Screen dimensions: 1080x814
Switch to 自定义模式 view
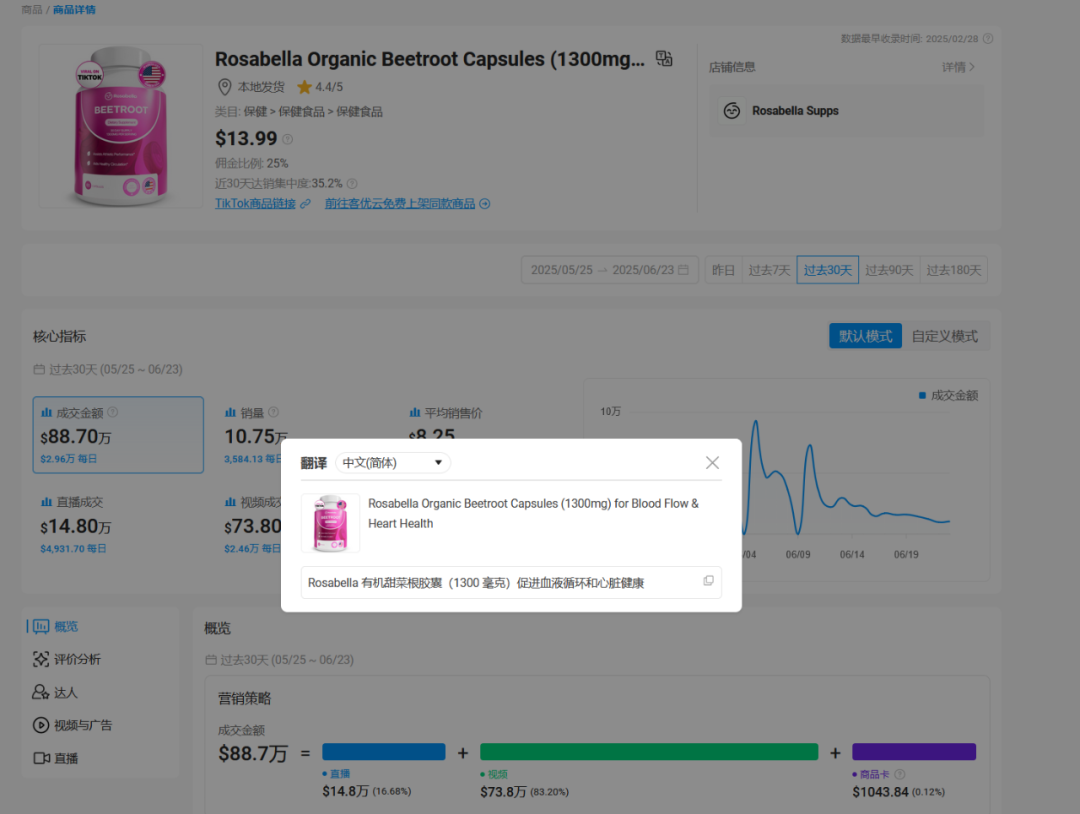(x=944, y=336)
